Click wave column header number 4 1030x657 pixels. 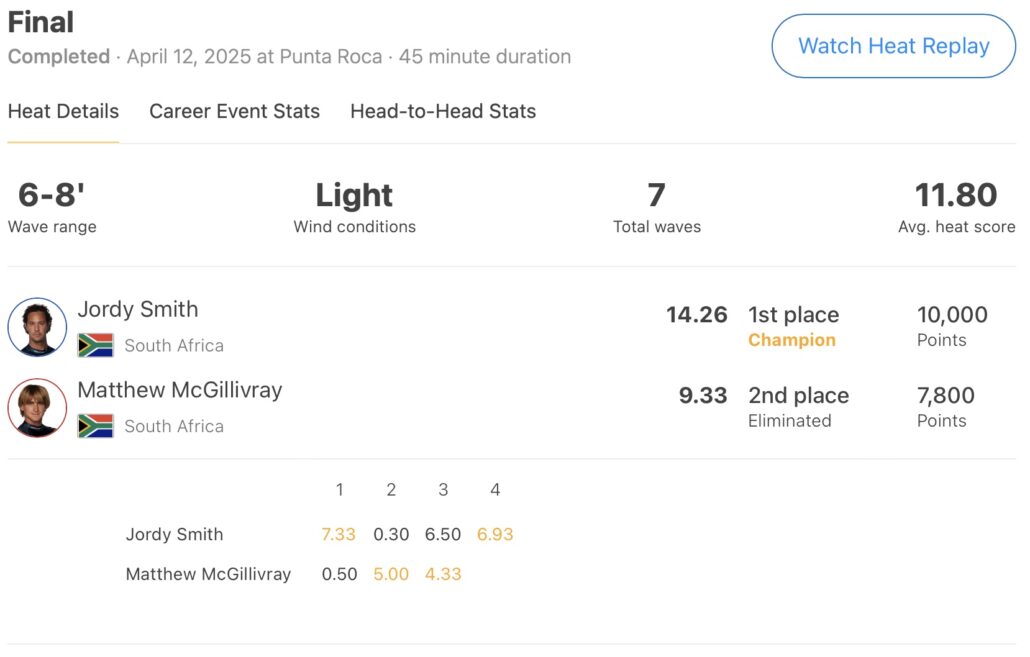(495, 490)
